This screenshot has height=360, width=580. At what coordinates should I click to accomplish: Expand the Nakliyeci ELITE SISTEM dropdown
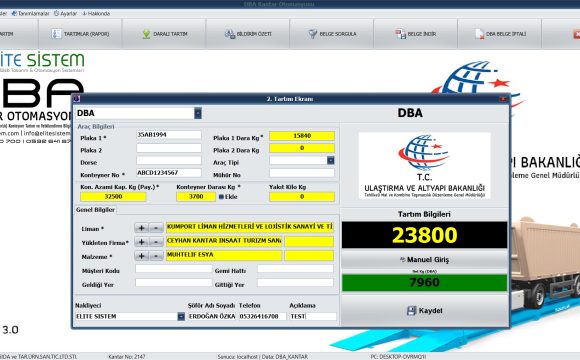tap(181, 316)
